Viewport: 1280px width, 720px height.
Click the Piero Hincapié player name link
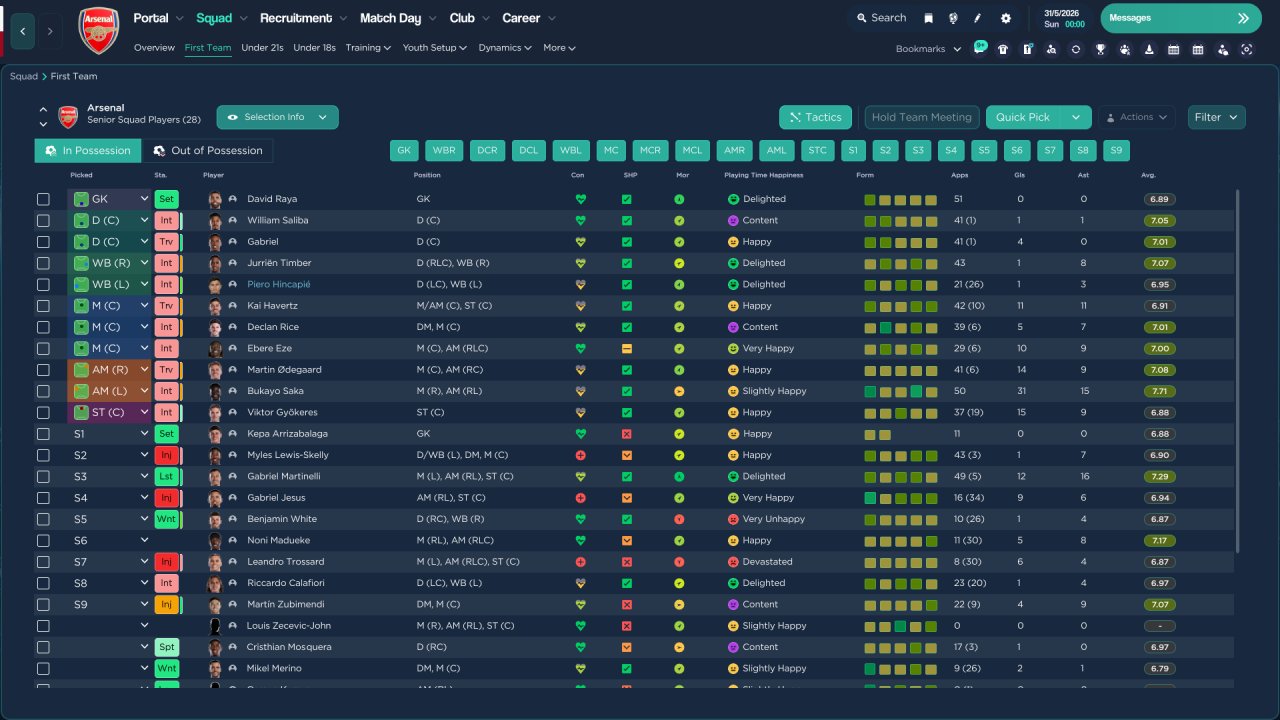click(278, 284)
